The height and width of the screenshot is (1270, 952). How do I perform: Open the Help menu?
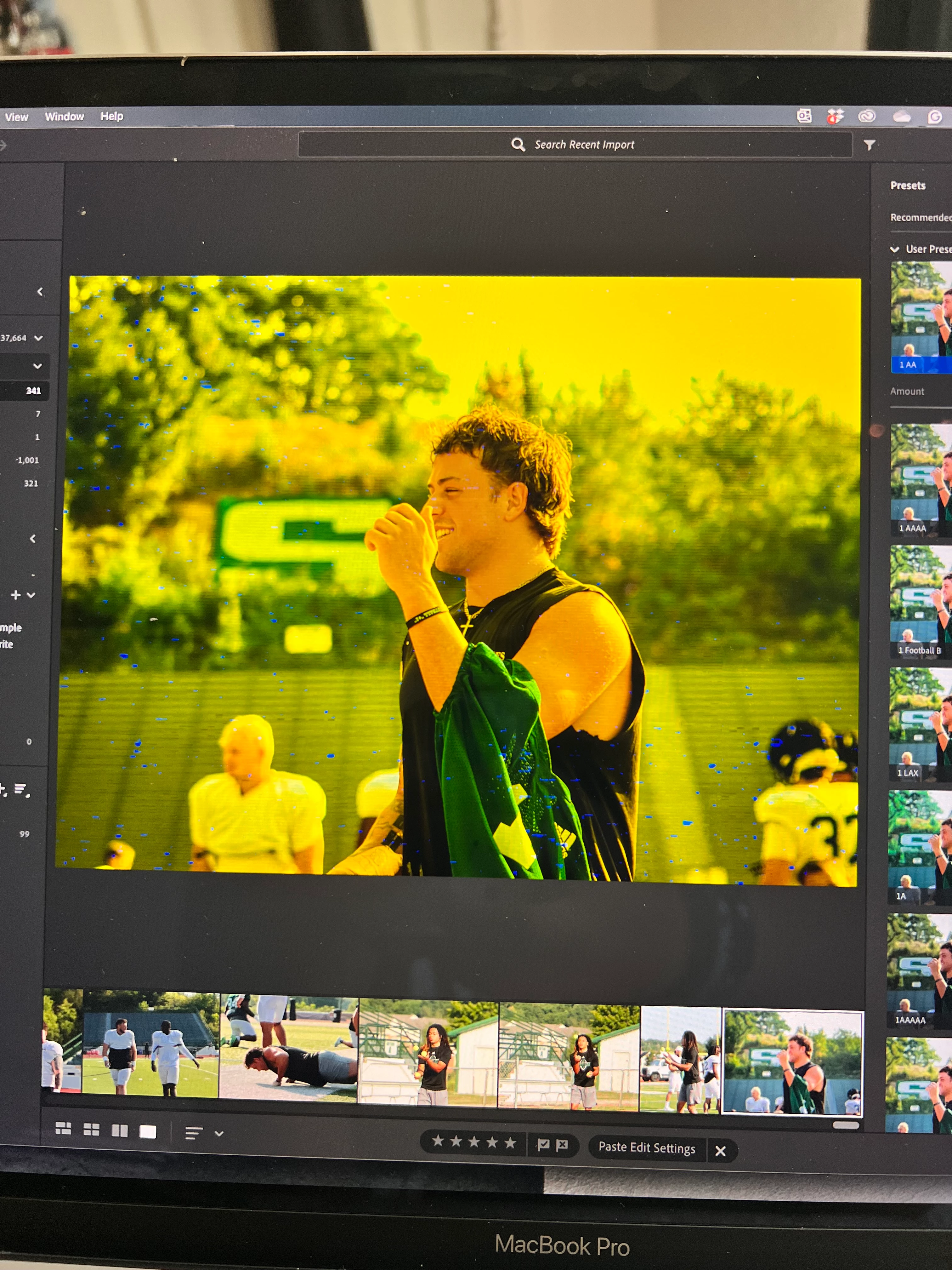pos(112,117)
